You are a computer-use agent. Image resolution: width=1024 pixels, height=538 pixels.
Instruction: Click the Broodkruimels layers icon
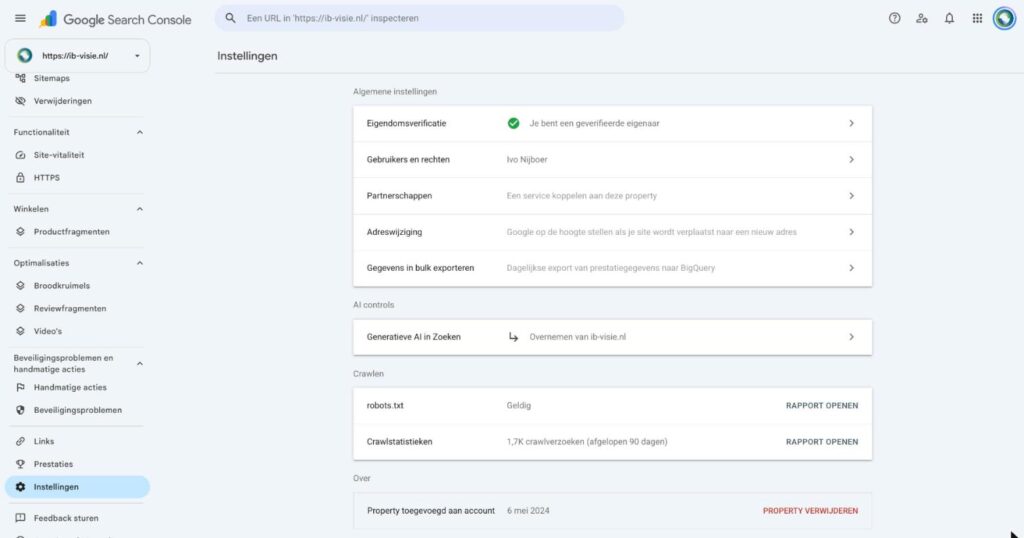click(x=20, y=286)
